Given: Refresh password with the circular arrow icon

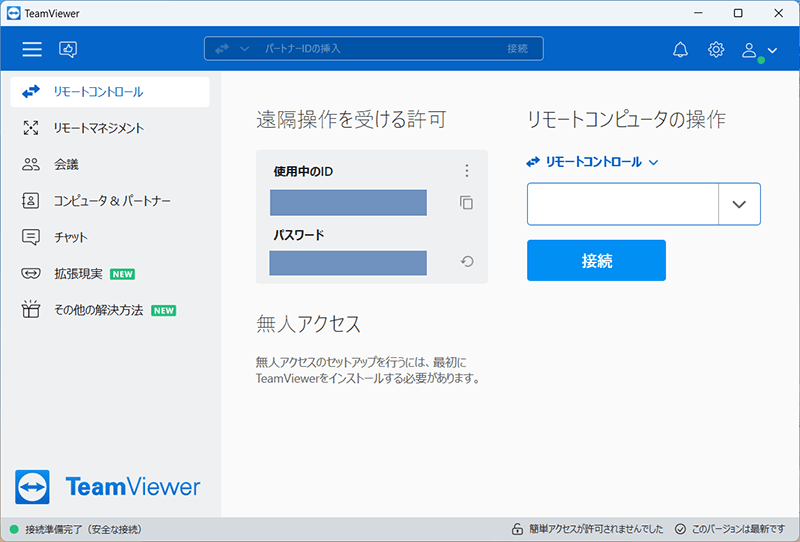Looking at the screenshot, I should pyautogui.click(x=467, y=262).
